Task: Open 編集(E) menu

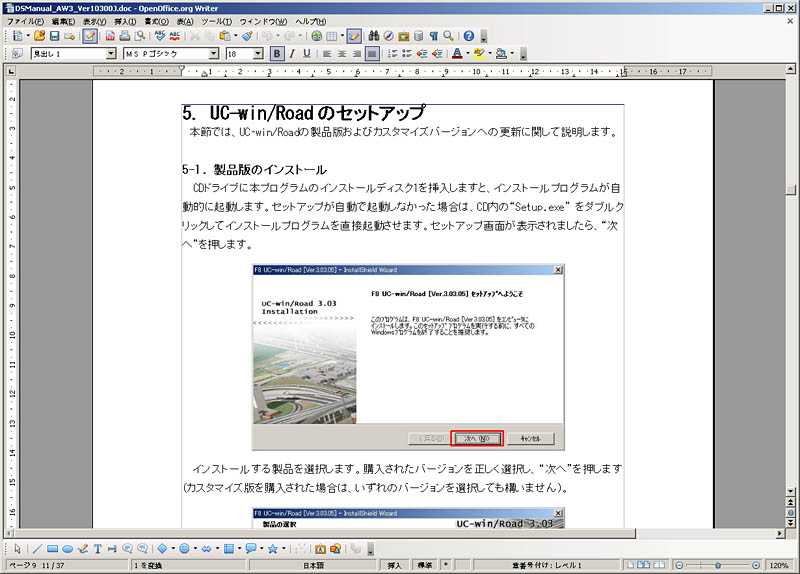Action: pos(63,21)
